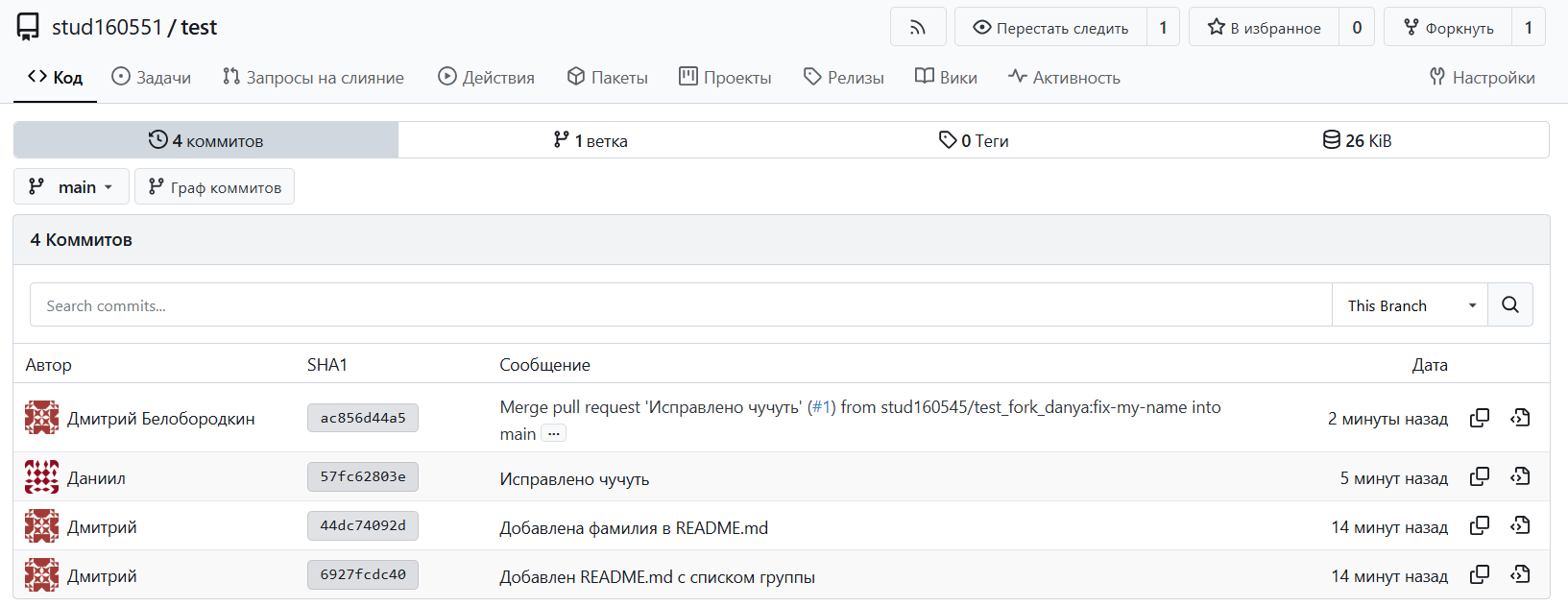
Task: Open the Настройки repository settings
Action: (x=1482, y=78)
